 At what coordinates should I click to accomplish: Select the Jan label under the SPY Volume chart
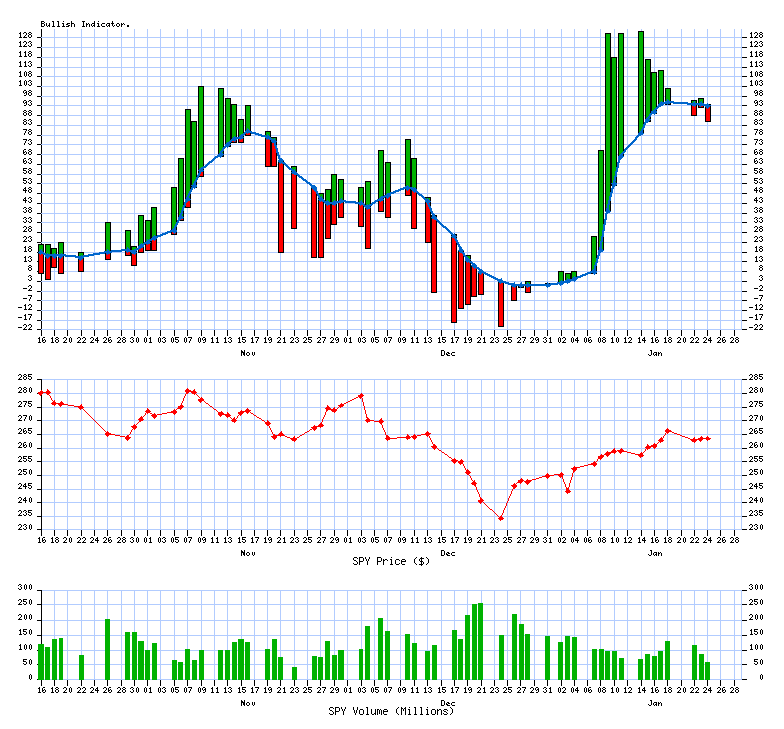(655, 702)
